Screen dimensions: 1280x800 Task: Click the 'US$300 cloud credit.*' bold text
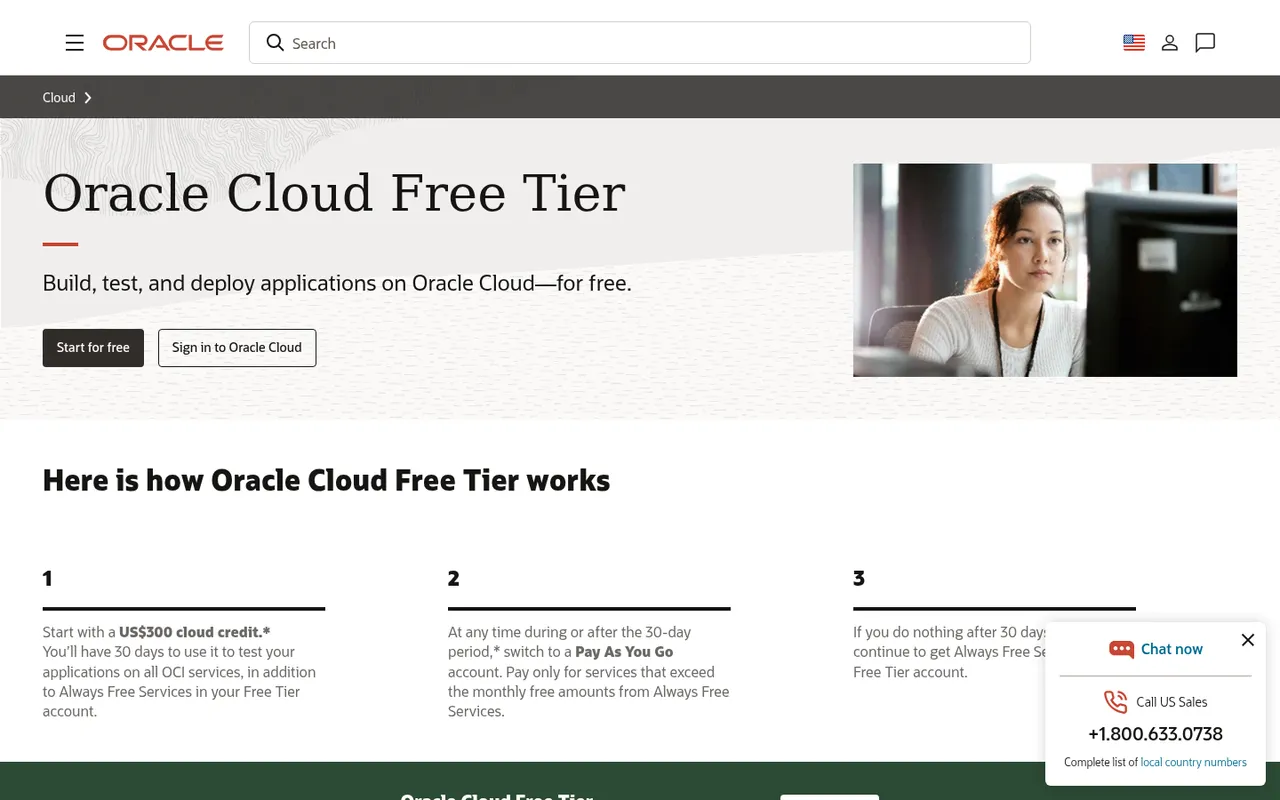[195, 632]
